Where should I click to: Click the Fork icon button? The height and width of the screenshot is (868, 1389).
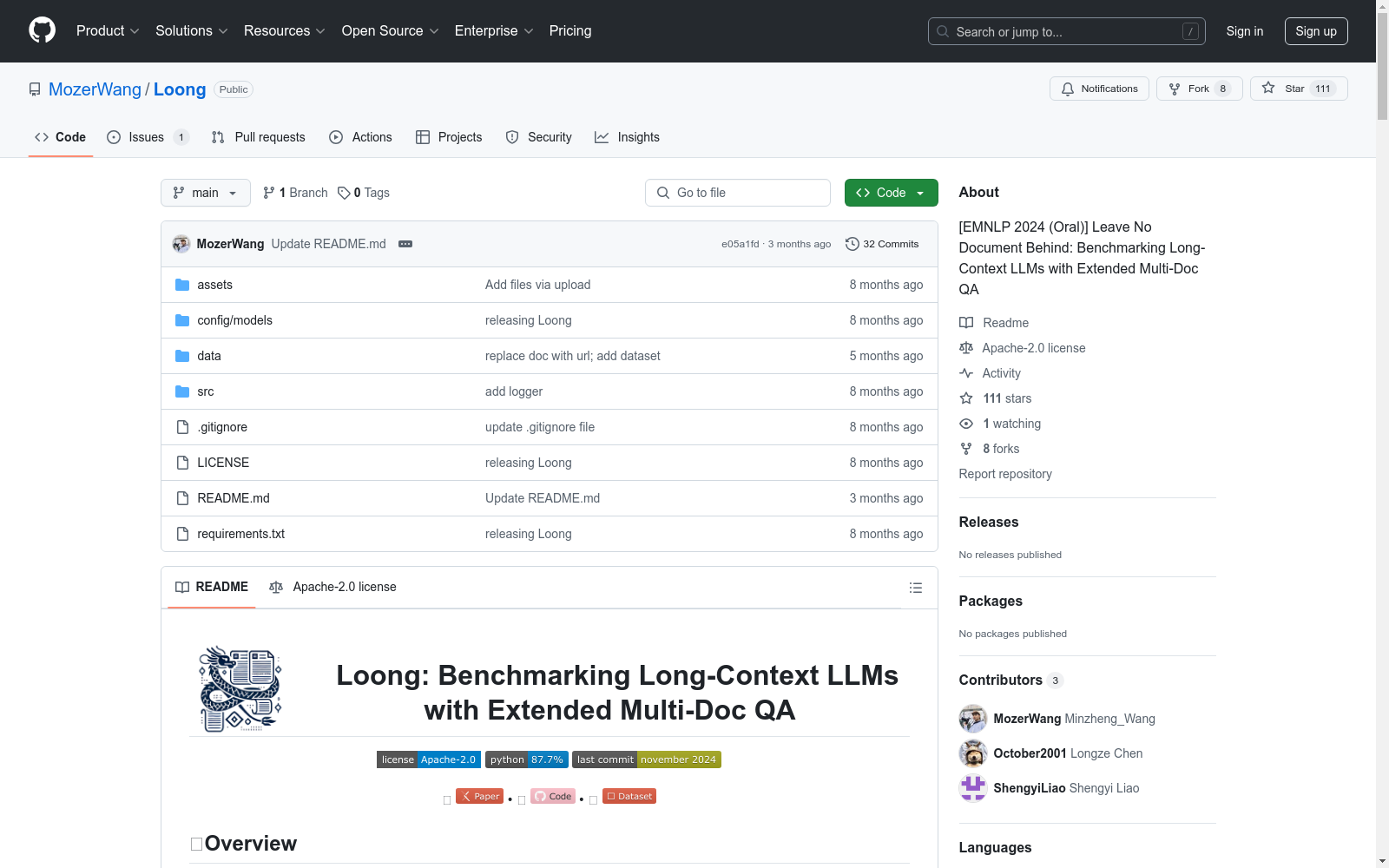tap(1199, 89)
